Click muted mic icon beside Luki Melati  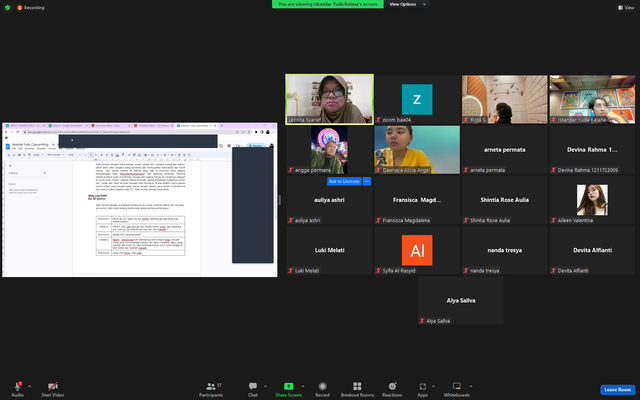291,271
